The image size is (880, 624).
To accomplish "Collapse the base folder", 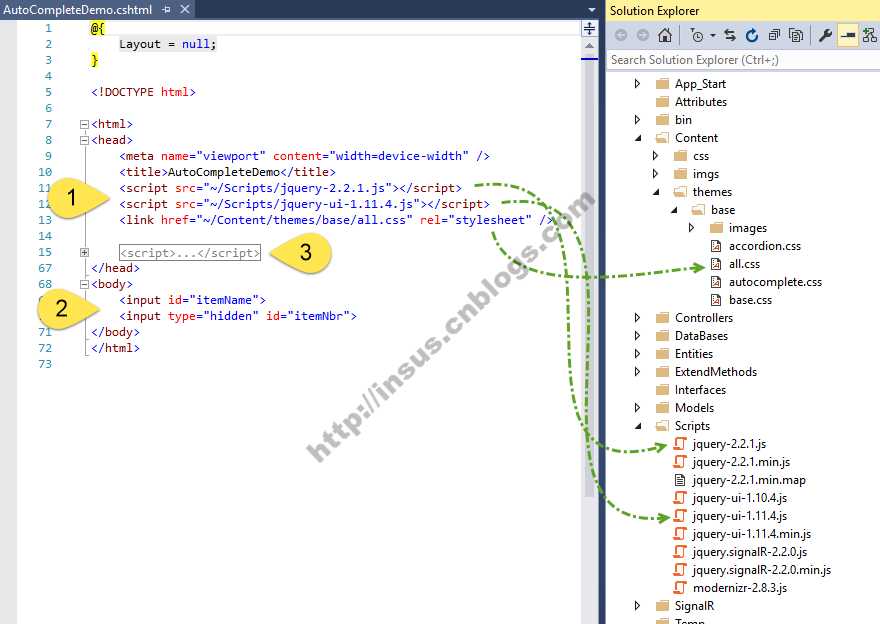I will click(x=674, y=210).
